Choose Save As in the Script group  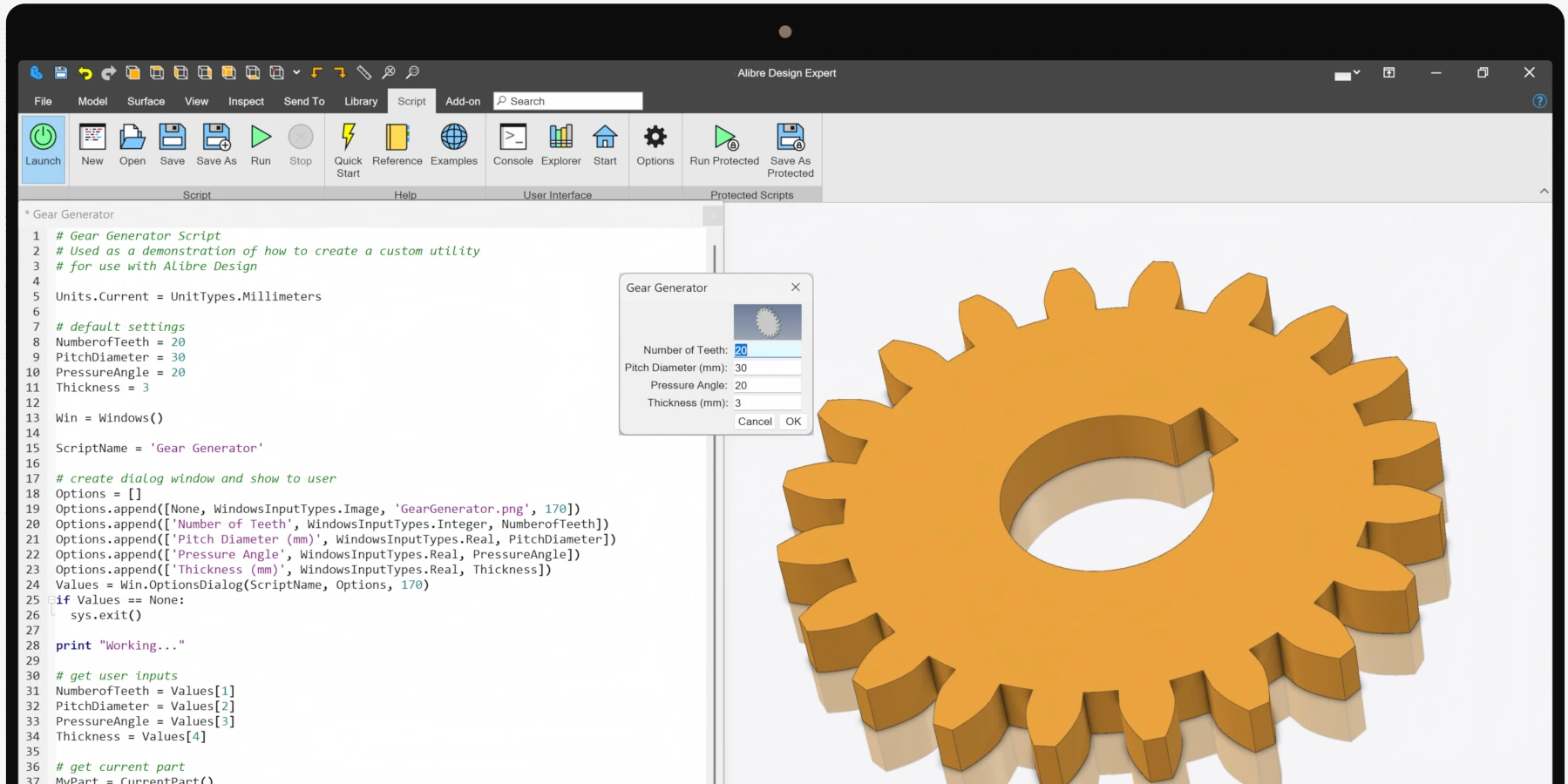216,145
